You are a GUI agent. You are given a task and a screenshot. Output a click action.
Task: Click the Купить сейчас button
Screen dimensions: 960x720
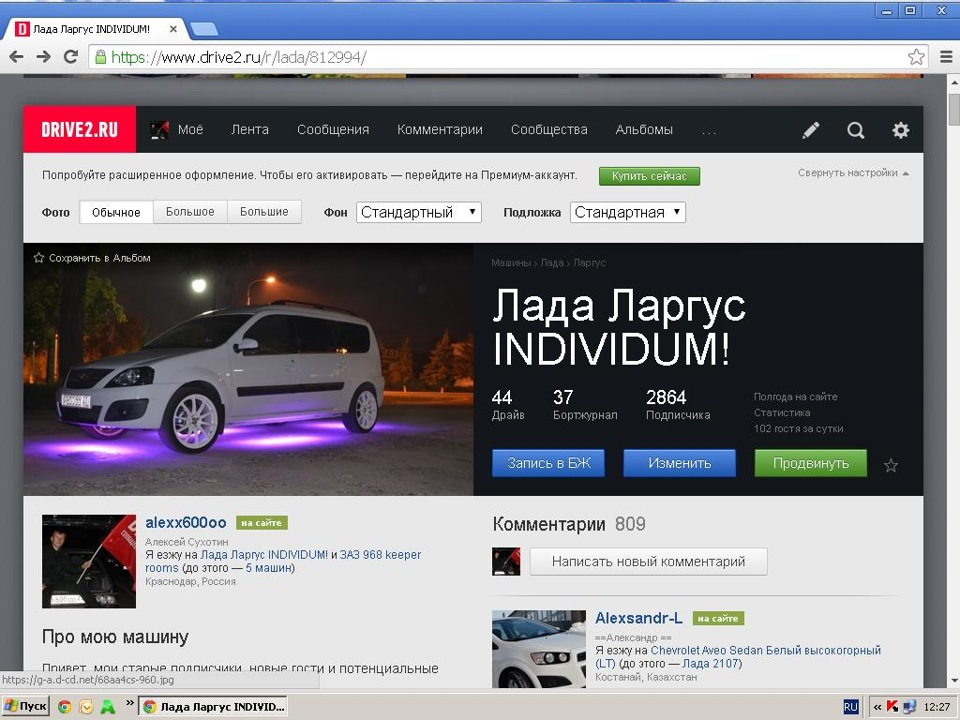click(x=649, y=176)
